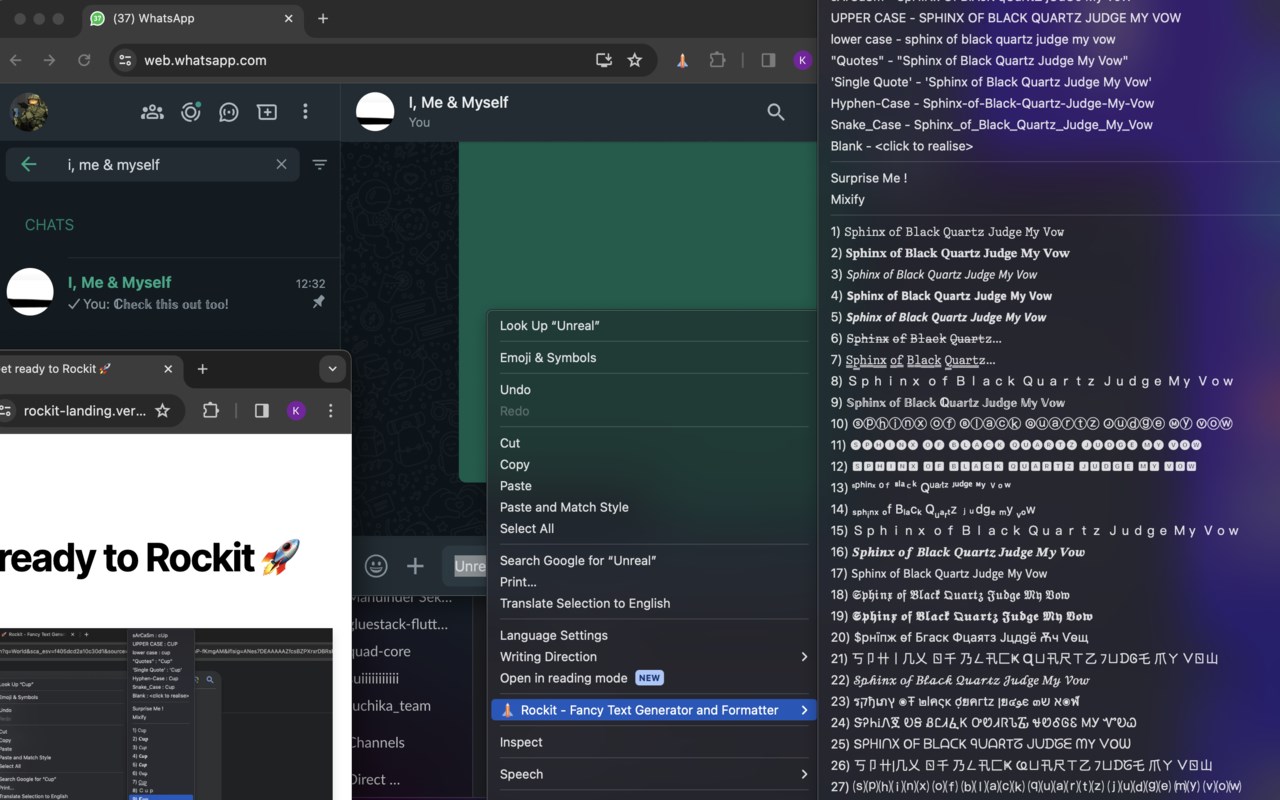This screenshot has width=1280, height=800.
Task: Expand the Speech submenu
Action: (x=654, y=774)
